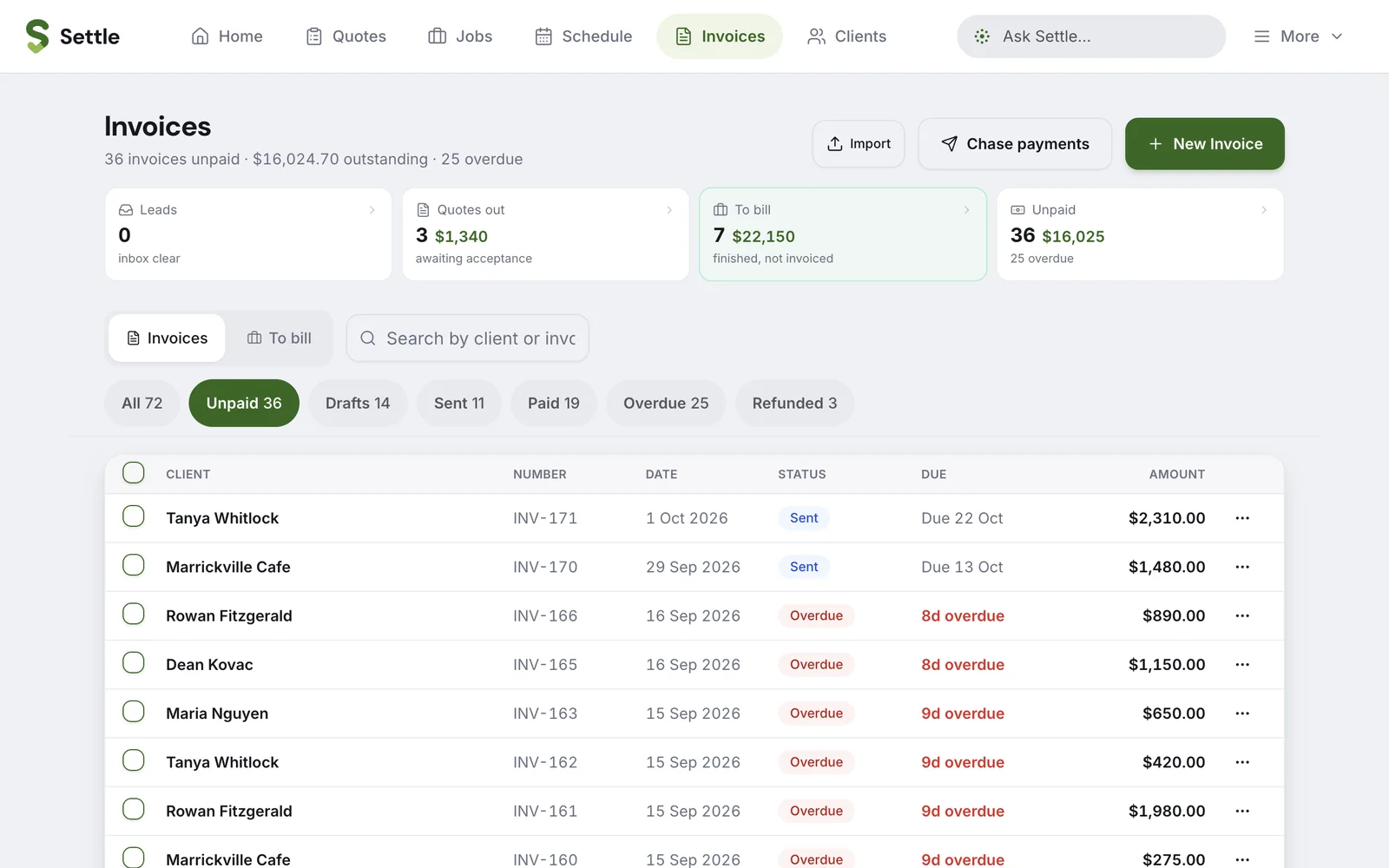1389x868 pixels.
Task: Click the search magnifier icon
Action: click(x=368, y=339)
